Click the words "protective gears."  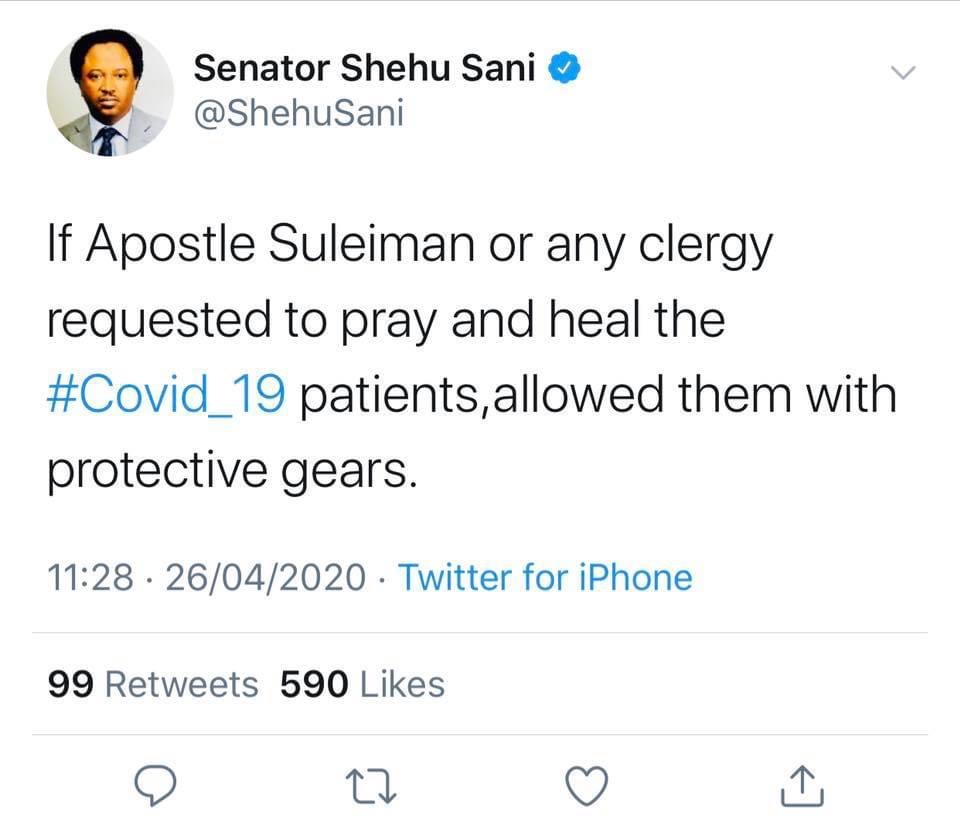[229, 471]
